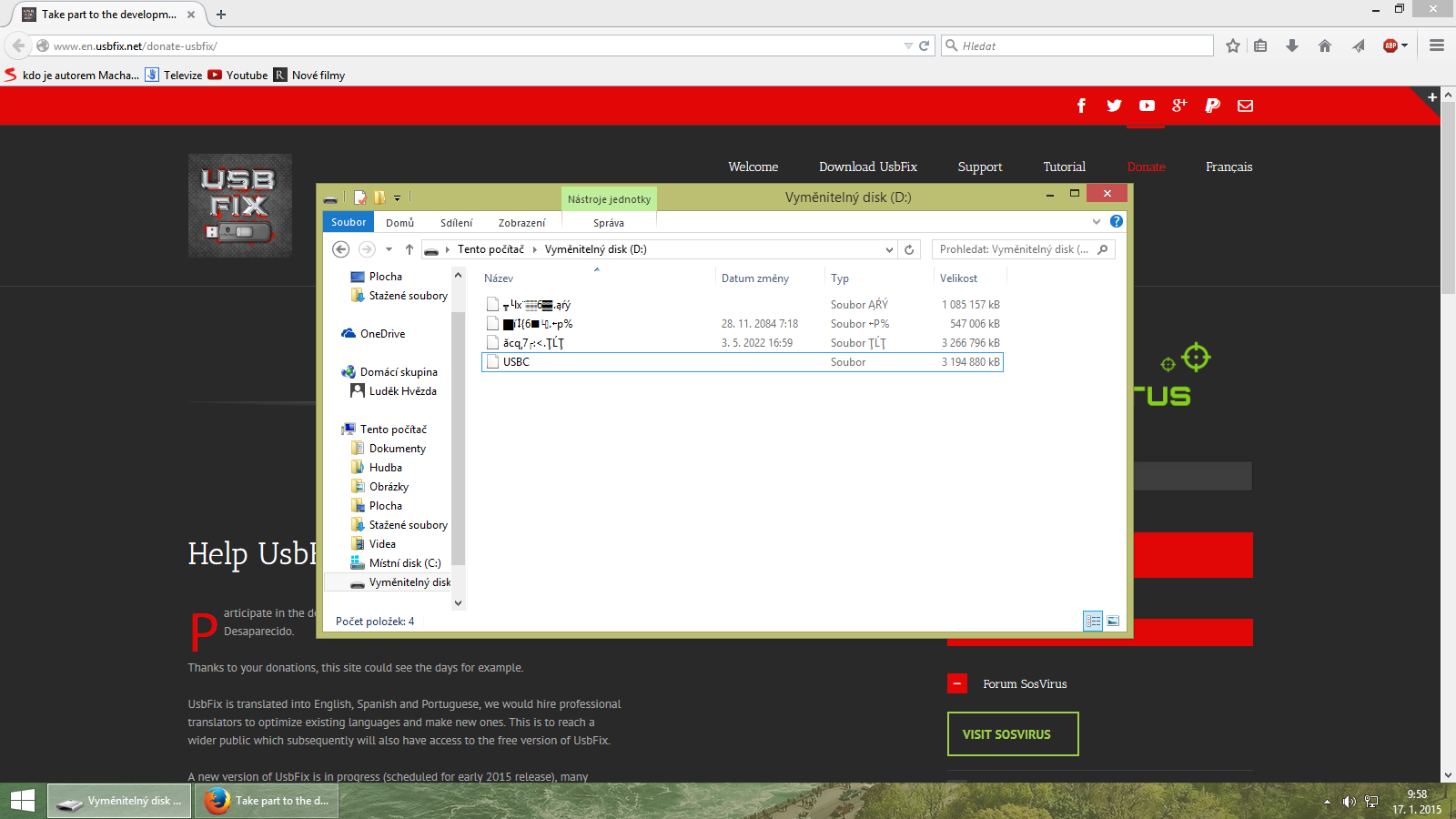Open new Firefox tab with plus
The width and height of the screenshot is (1456, 819).
pyautogui.click(x=221, y=15)
